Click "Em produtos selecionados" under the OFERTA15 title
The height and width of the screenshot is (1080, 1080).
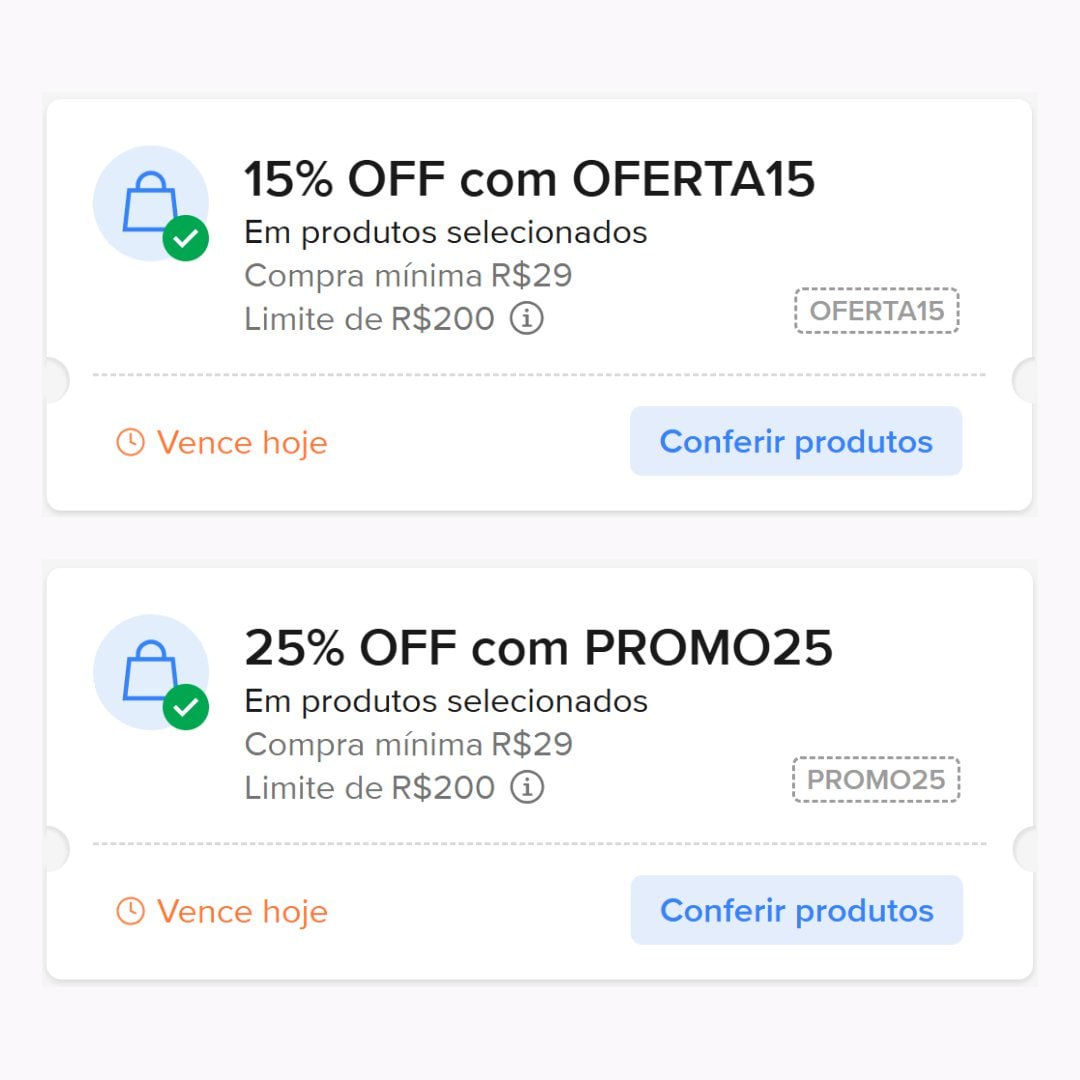point(445,233)
